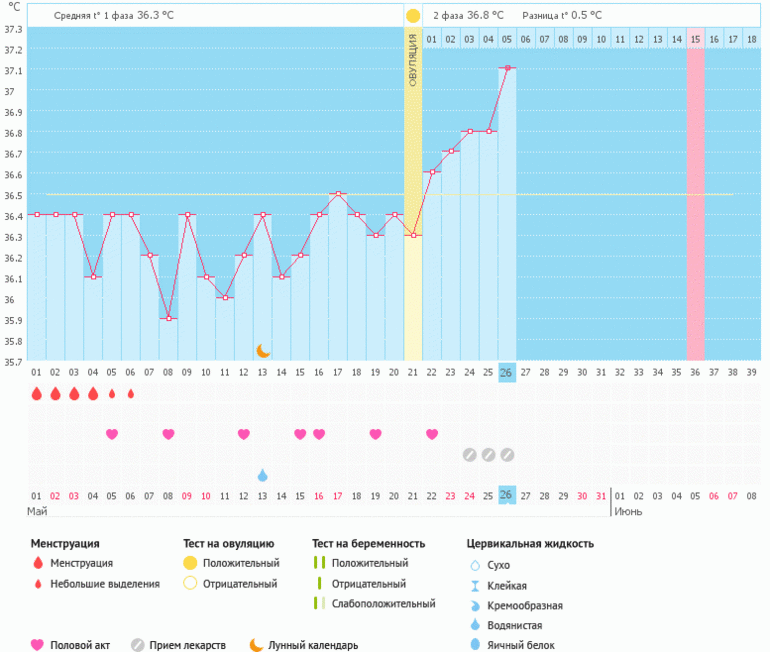Click the yellow sun icon above the ovulation column

[x=413, y=16]
